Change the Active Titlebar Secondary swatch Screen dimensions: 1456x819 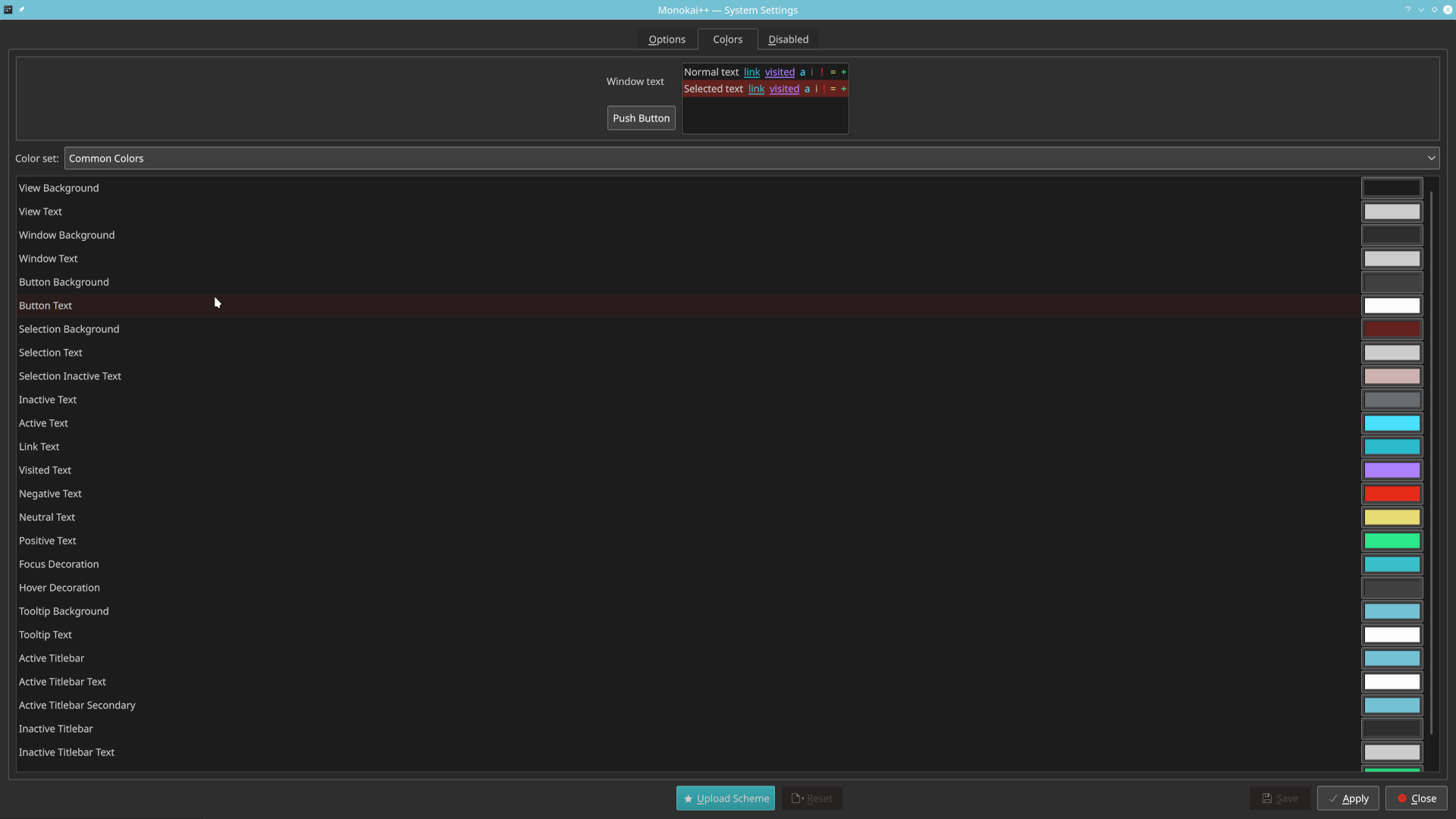point(1392,705)
